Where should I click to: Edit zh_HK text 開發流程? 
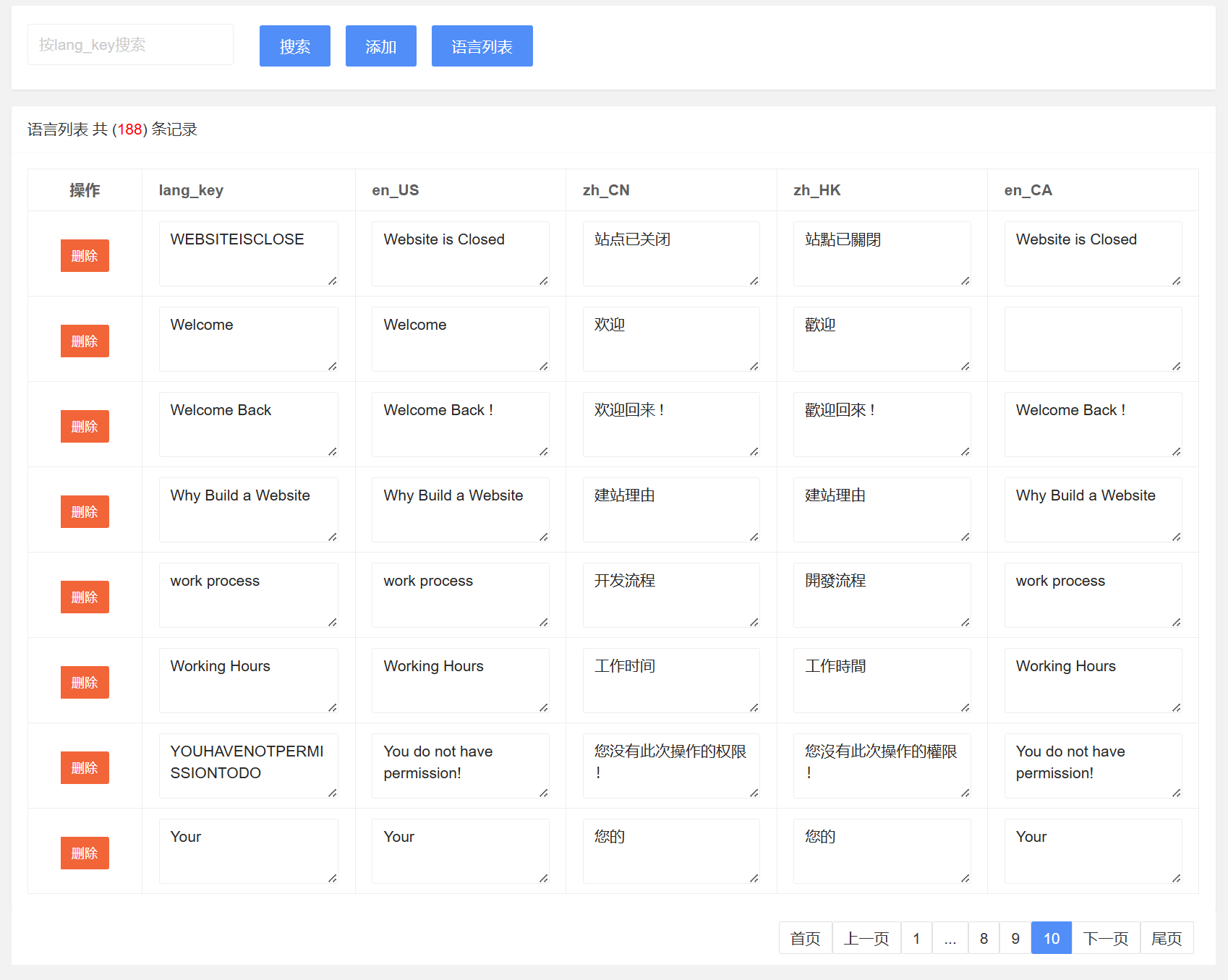tap(882, 595)
